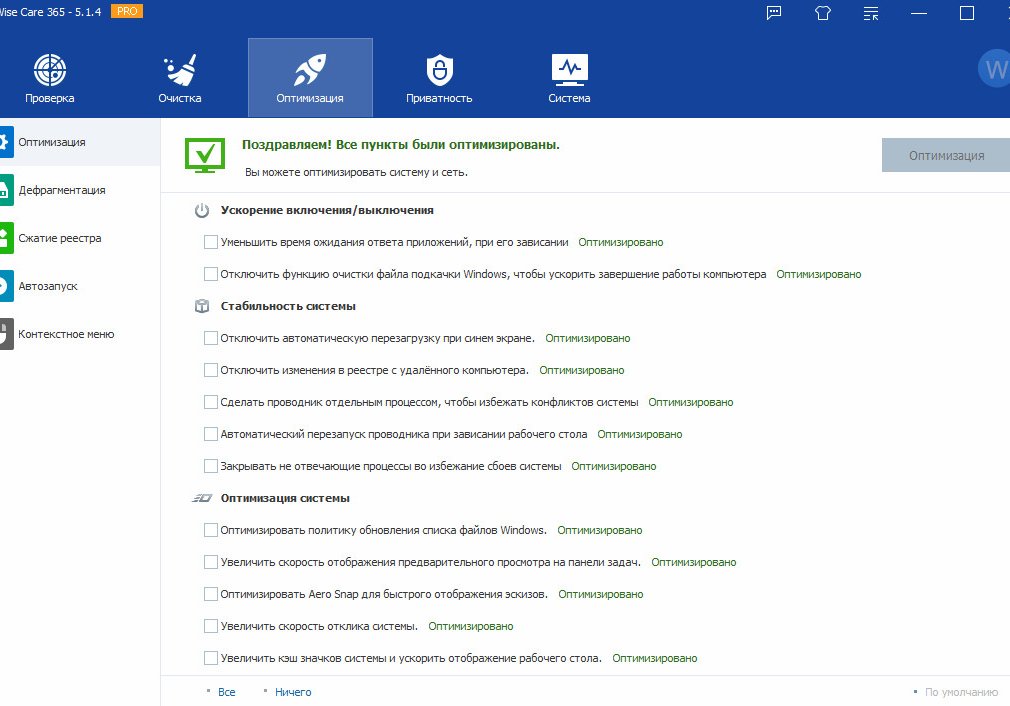Click the Сжатие реестра sidebar icon
The width and height of the screenshot is (1010, 706).
tap(6, 238)
